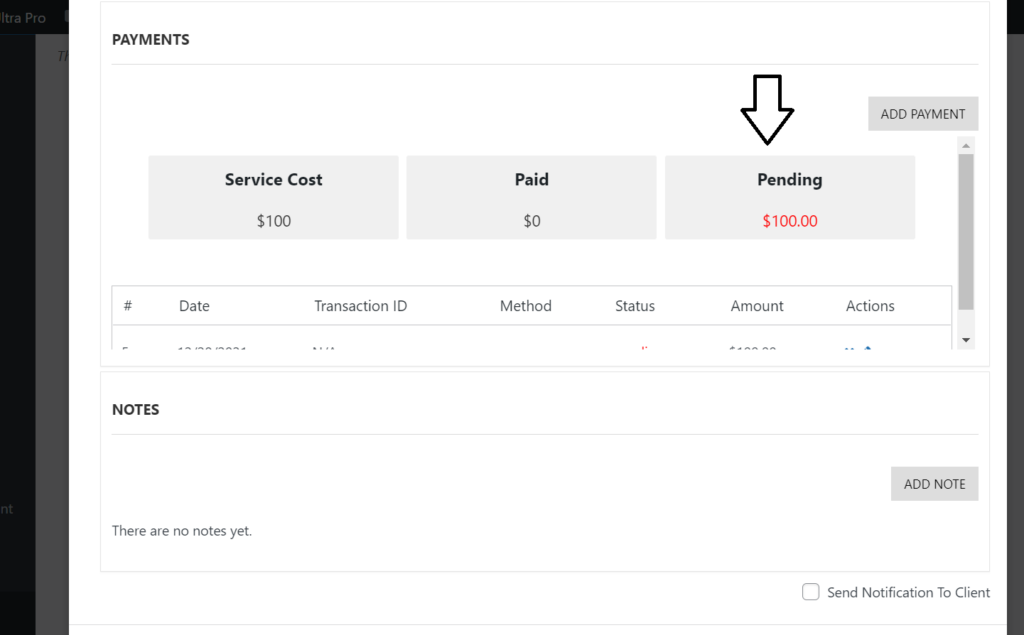The width and height of the screenshot is (1024, 635).
Task: Click the "There are no notes yet." message
Action: 182,530
